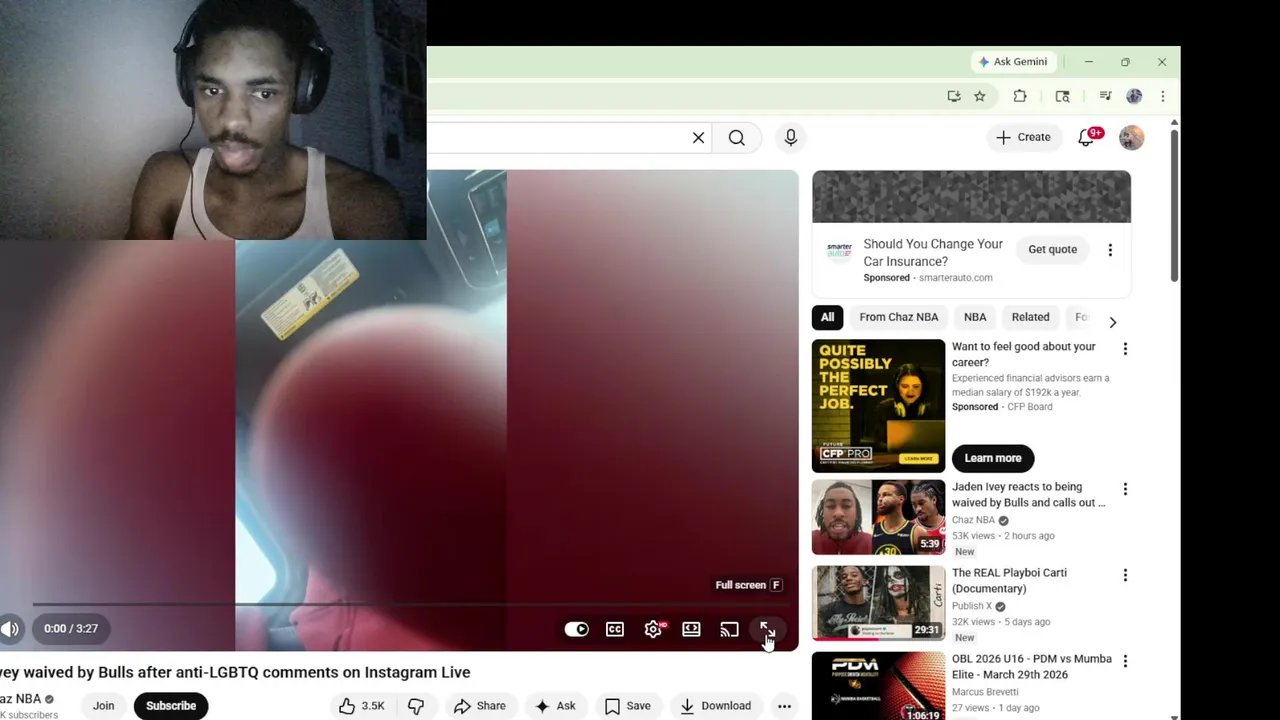
Task: Click the banner ad image above the insurance ad
Action: tap(971, 197)
